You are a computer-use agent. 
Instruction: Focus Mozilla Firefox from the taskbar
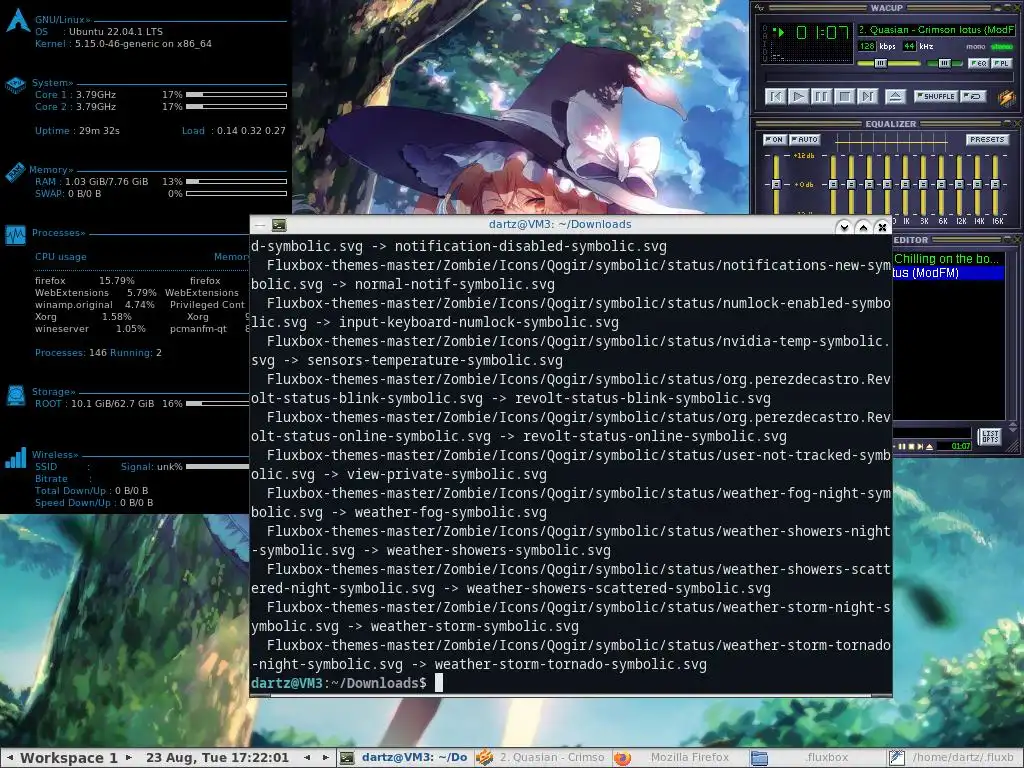point(678,758)
